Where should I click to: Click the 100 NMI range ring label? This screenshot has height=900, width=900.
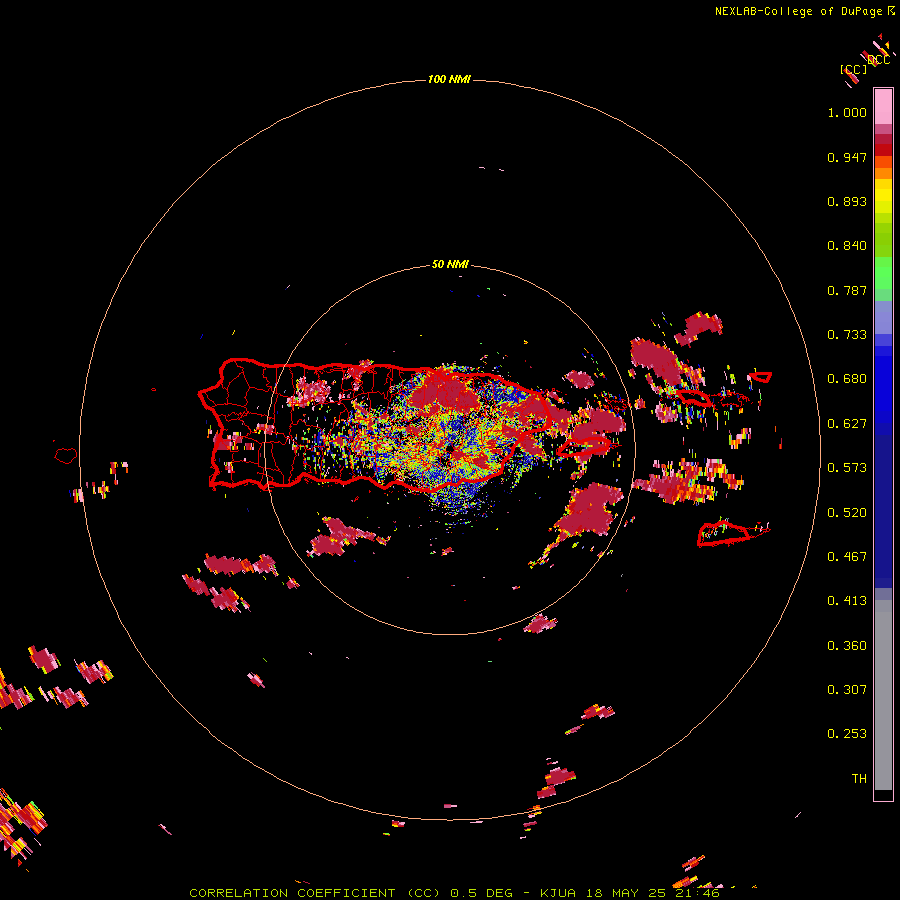449,79
